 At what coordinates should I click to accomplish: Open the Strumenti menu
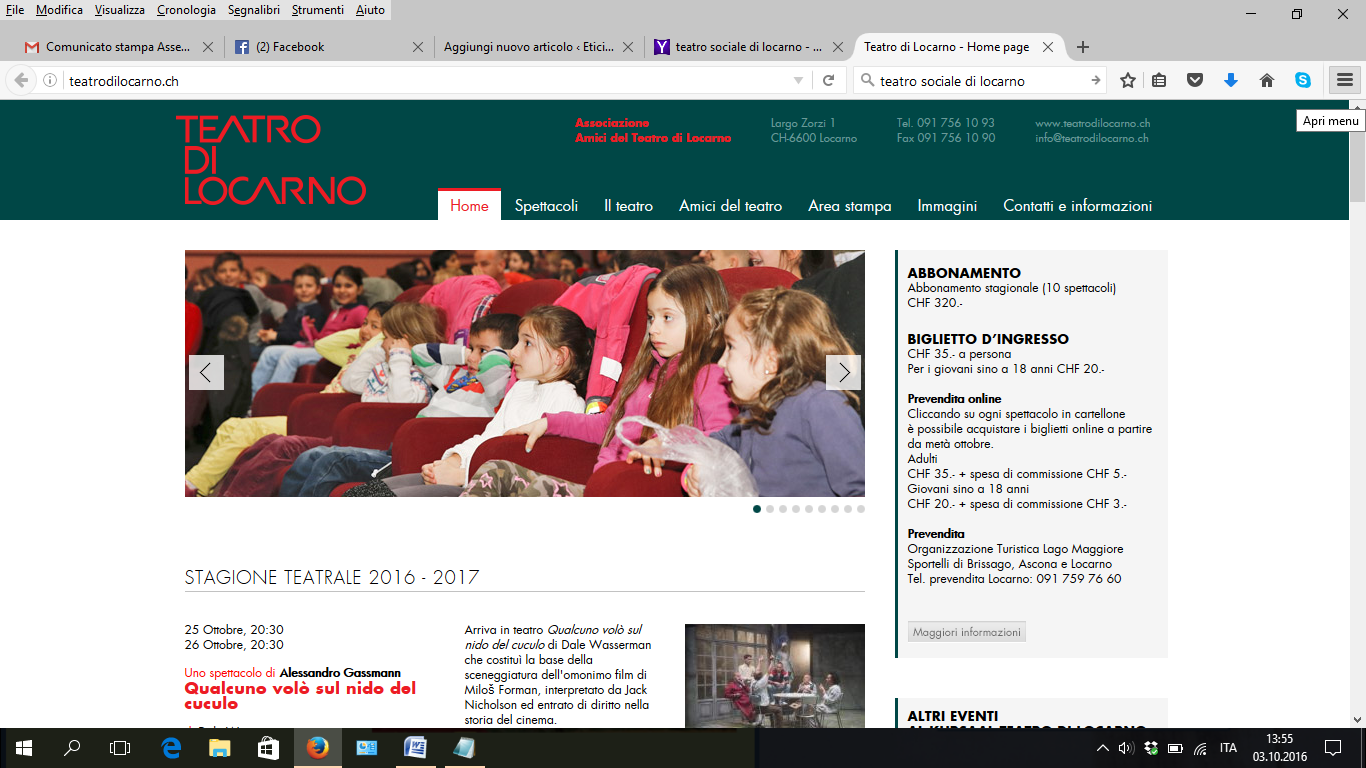(318, 10)
